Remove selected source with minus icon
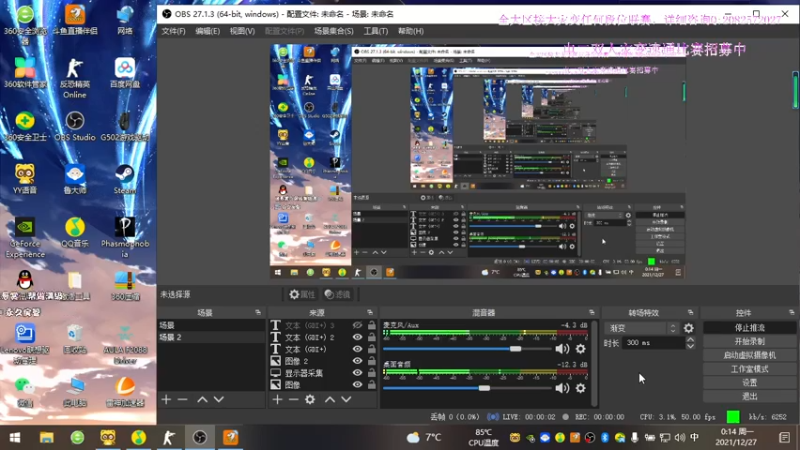 click(293, 399)
